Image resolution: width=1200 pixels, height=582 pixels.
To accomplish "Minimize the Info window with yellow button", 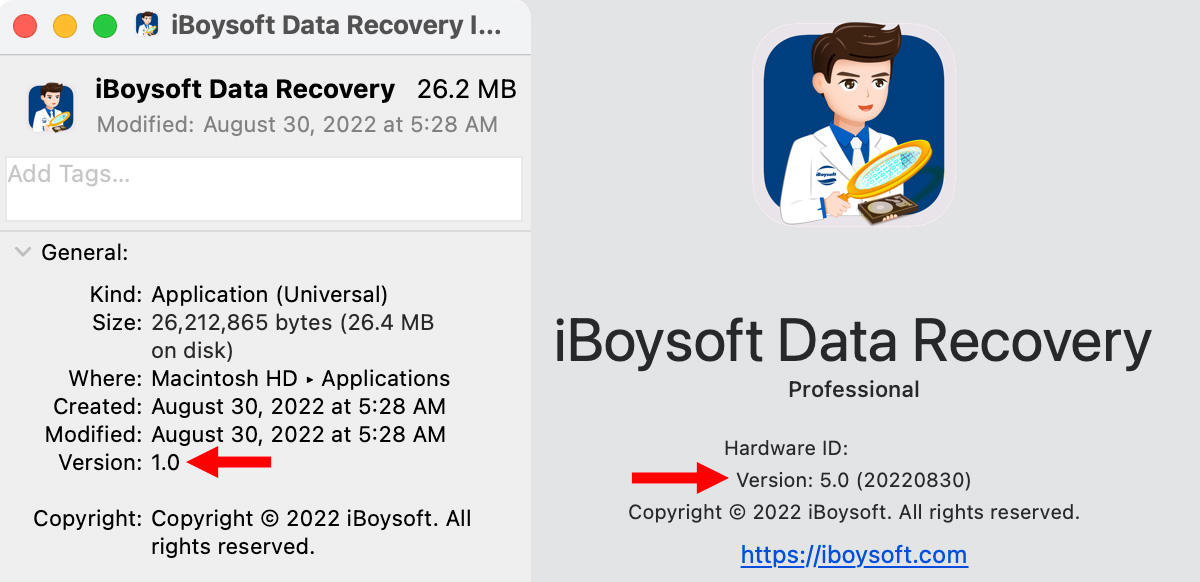I will (65, 26).
